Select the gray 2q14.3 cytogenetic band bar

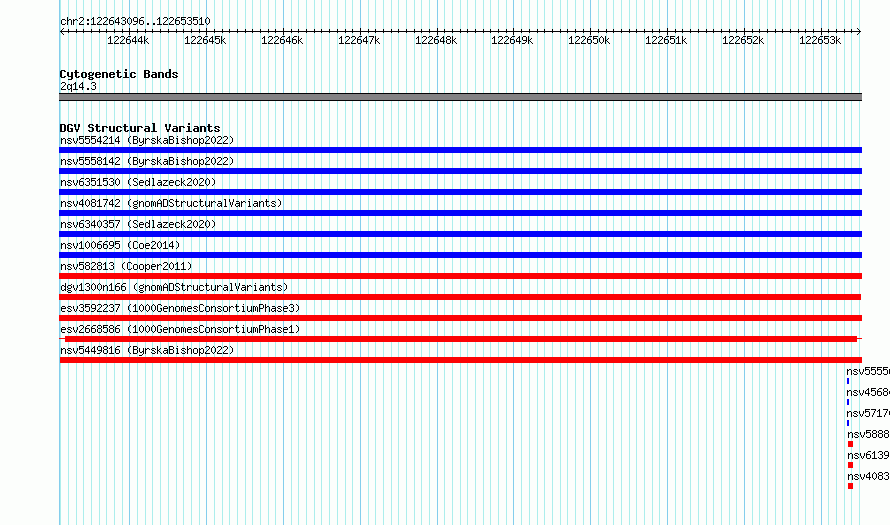[x=460, y=97]
